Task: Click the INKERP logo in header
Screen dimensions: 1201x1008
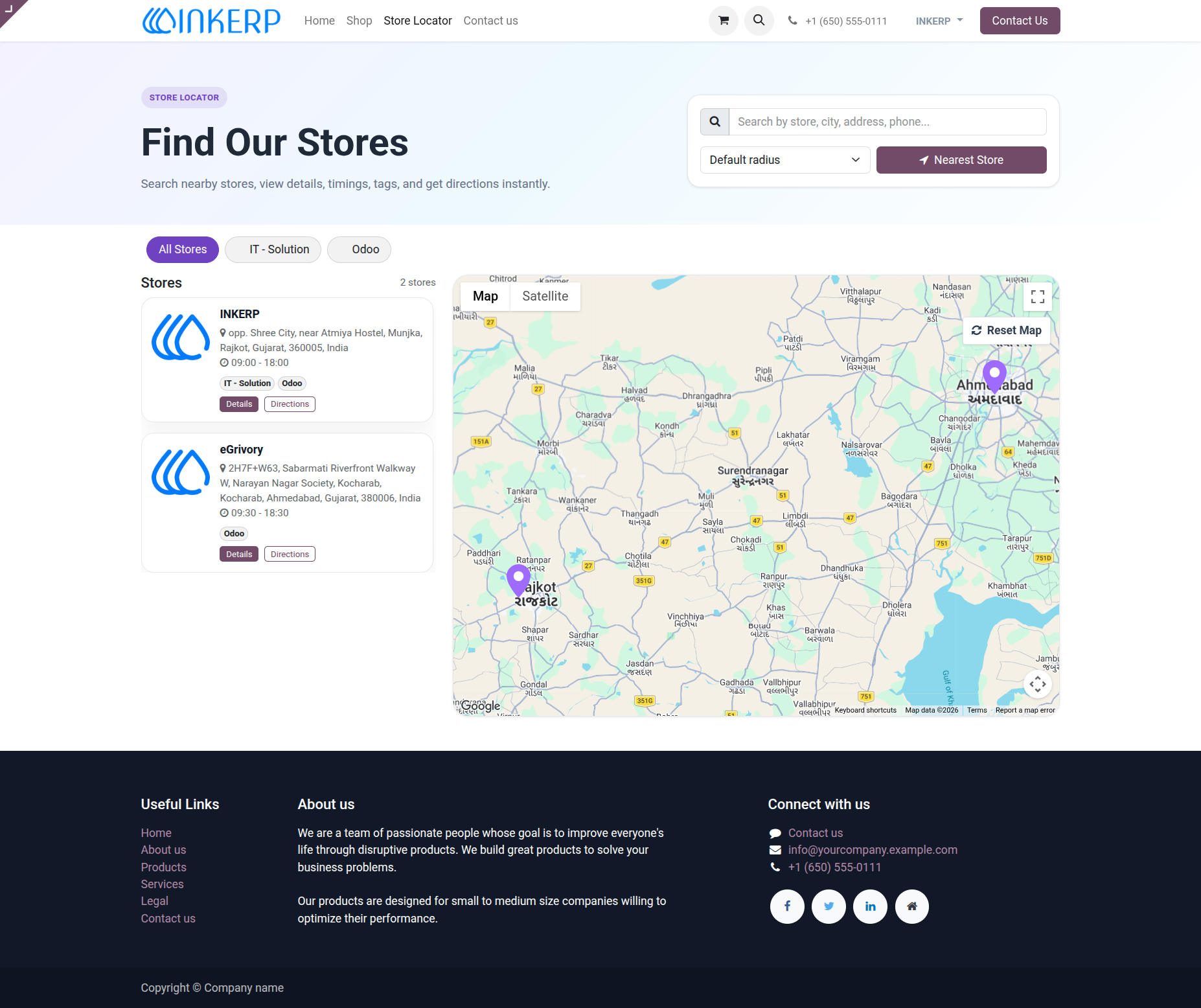Action: pyautogui.click(x=211, y=21)
